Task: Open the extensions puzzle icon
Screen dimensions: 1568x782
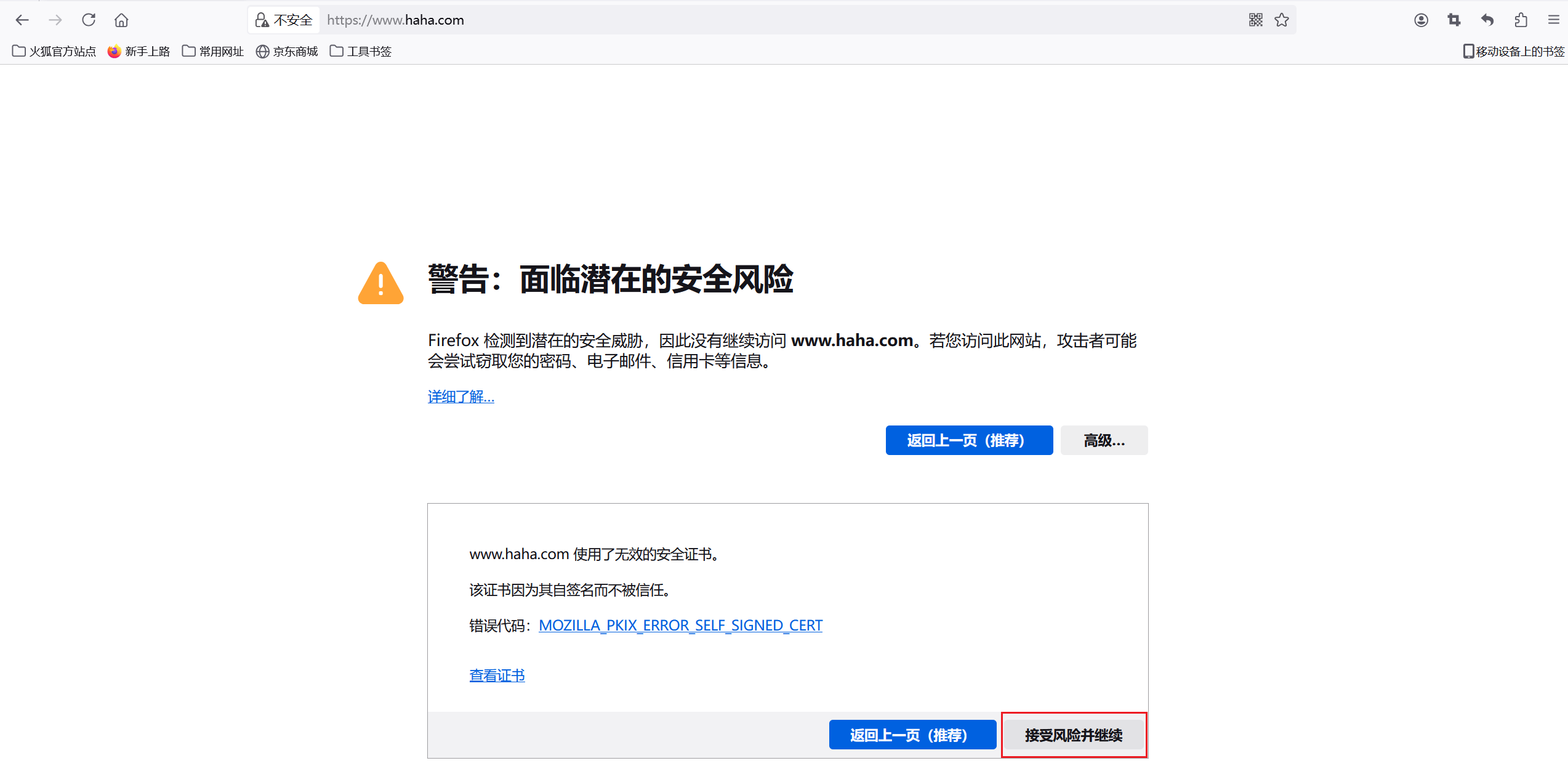Action: (x=1521, y=20)
